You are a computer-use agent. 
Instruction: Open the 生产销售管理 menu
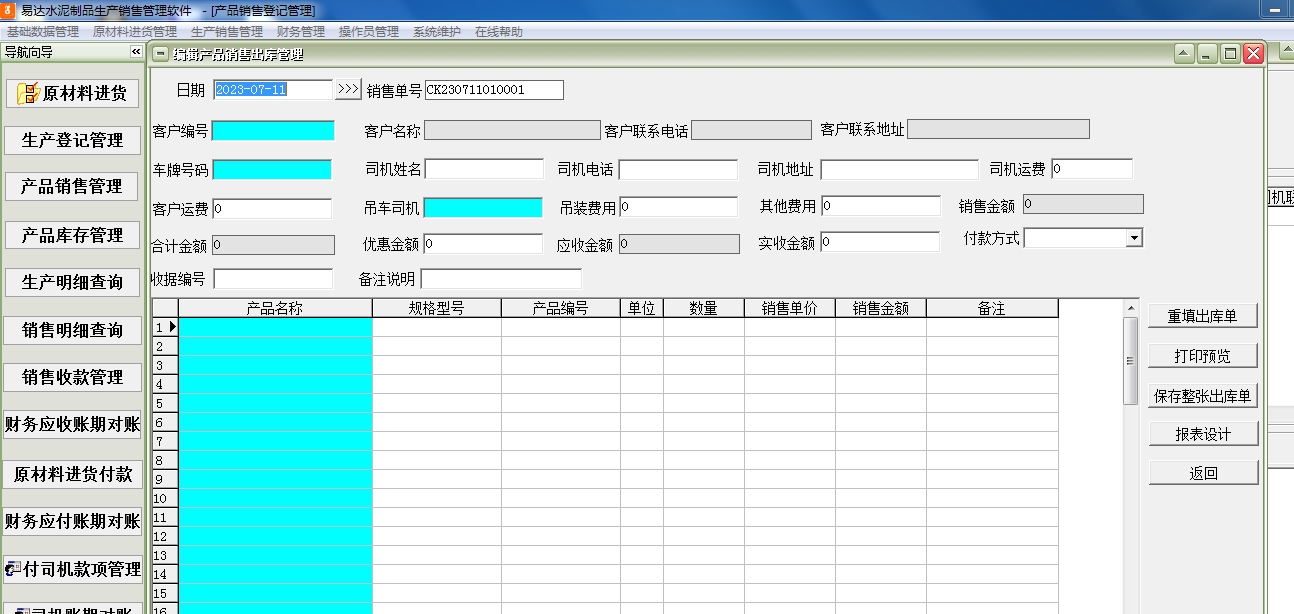point(227,32)
